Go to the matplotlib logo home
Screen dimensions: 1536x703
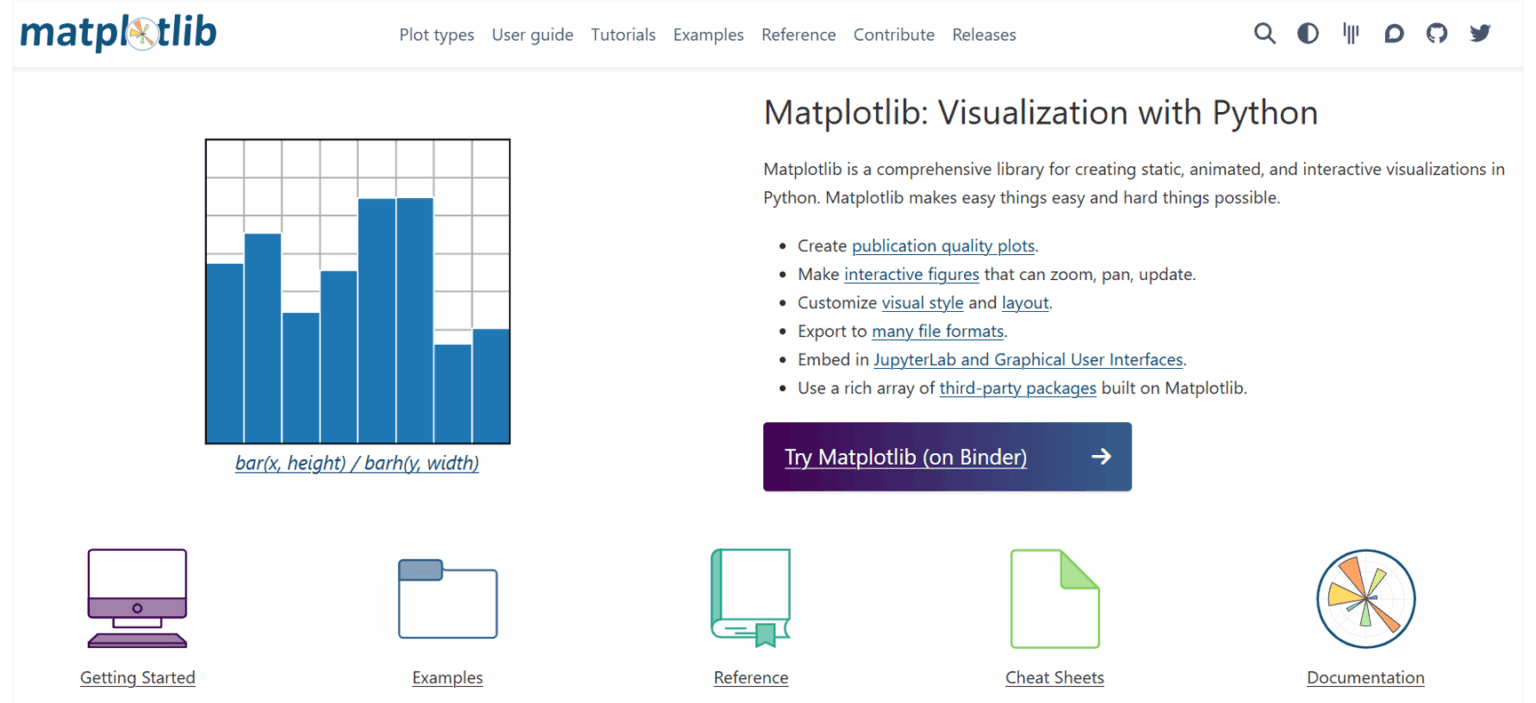click(x=118, y=34)
